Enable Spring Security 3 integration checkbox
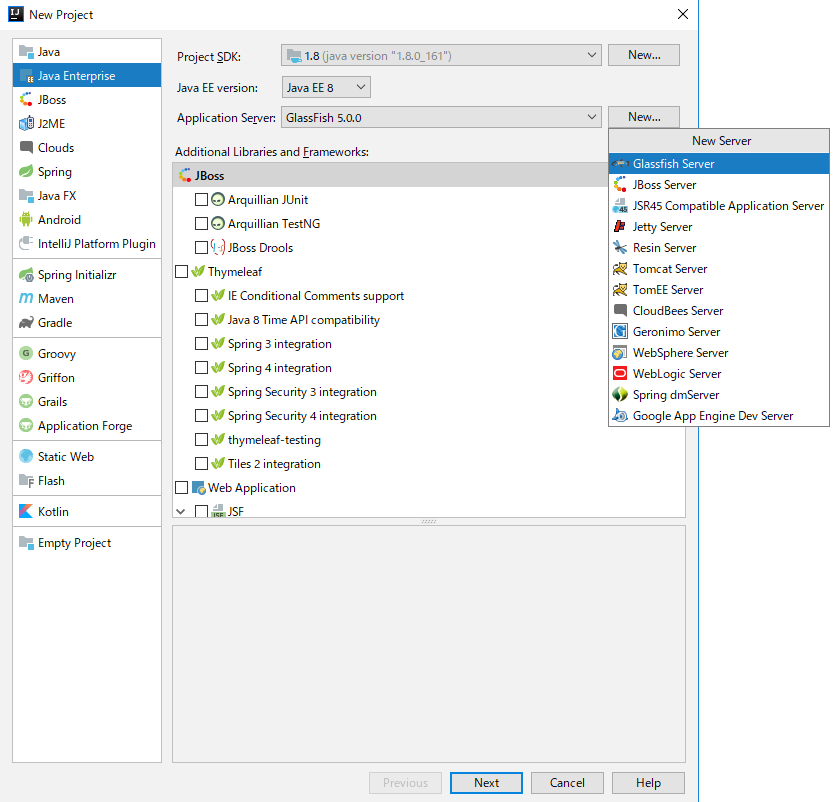 point(201,391)
